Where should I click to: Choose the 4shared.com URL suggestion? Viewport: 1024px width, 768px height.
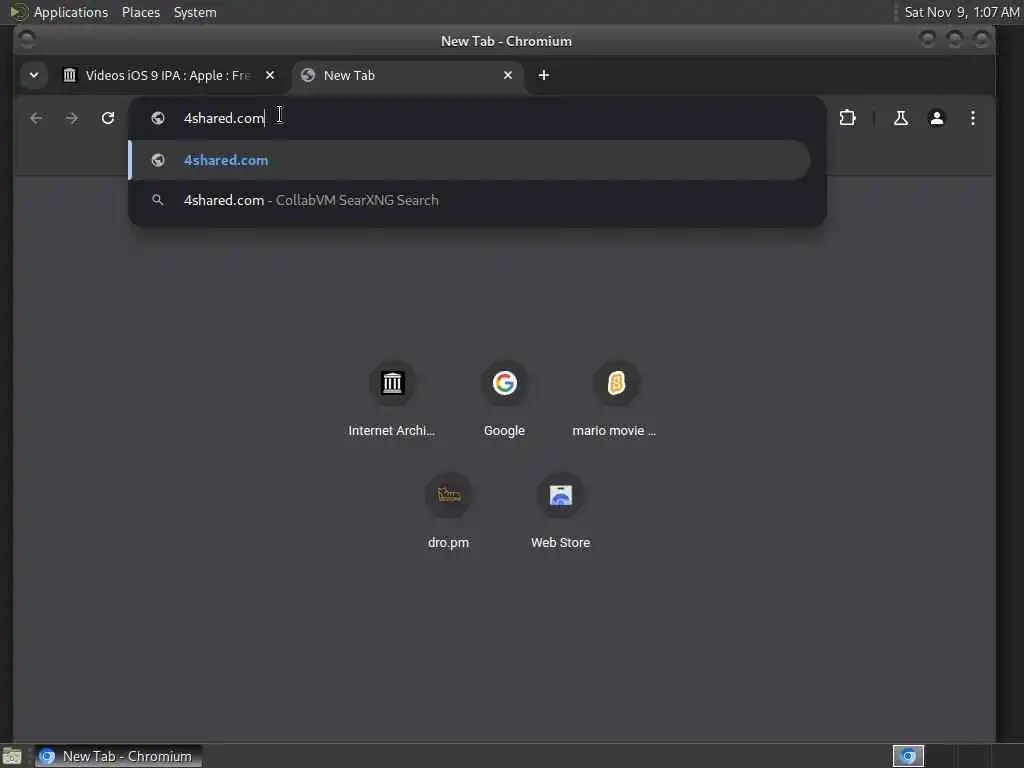click(470, 160)
